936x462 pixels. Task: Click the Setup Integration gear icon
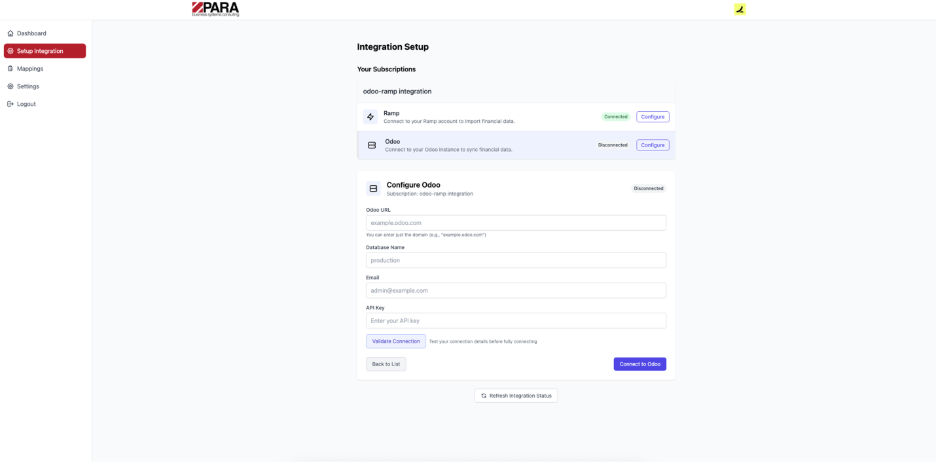(10, 51)
